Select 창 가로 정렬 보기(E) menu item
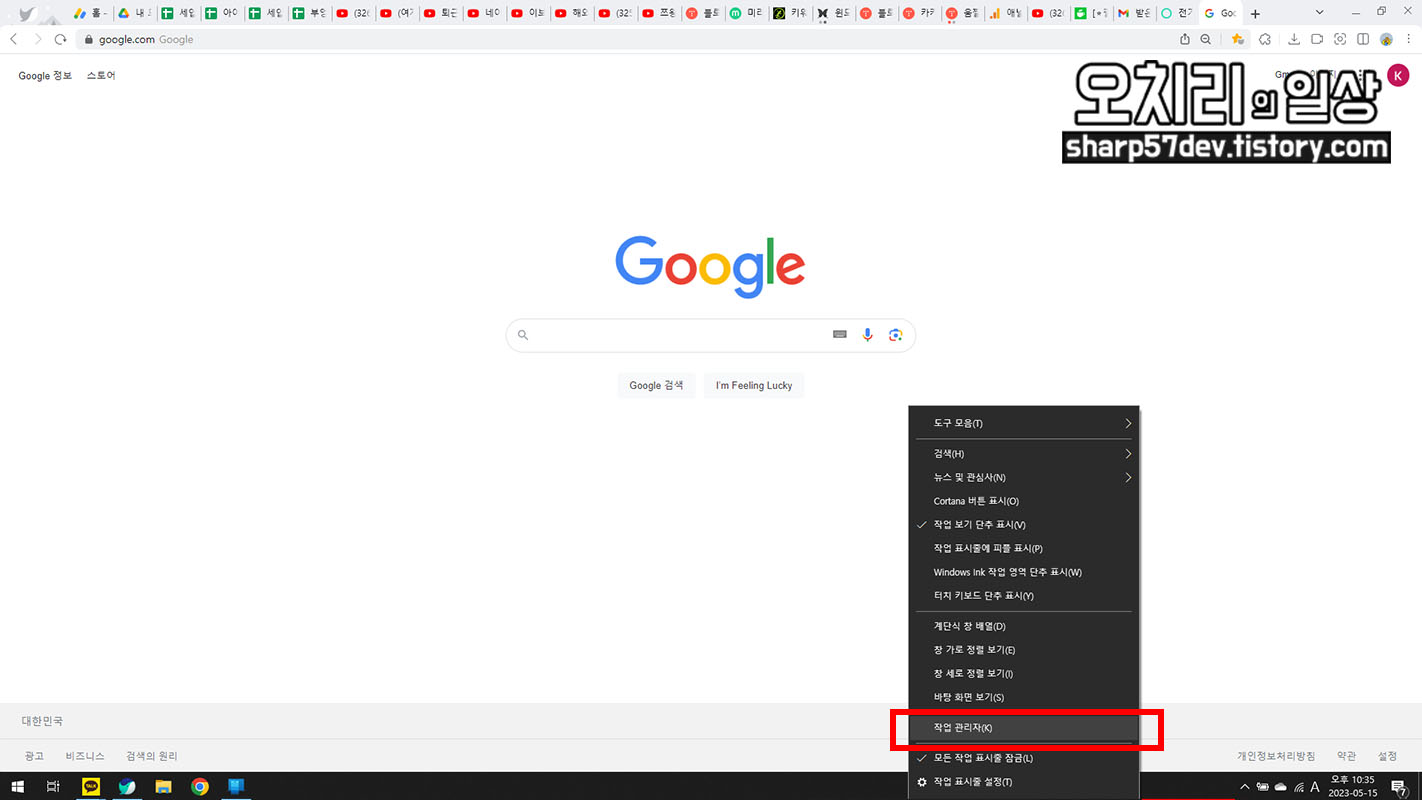Image resolution: width=1422 pixels, height=800 pixels. pyautogui.click(x=1024, y=650)
